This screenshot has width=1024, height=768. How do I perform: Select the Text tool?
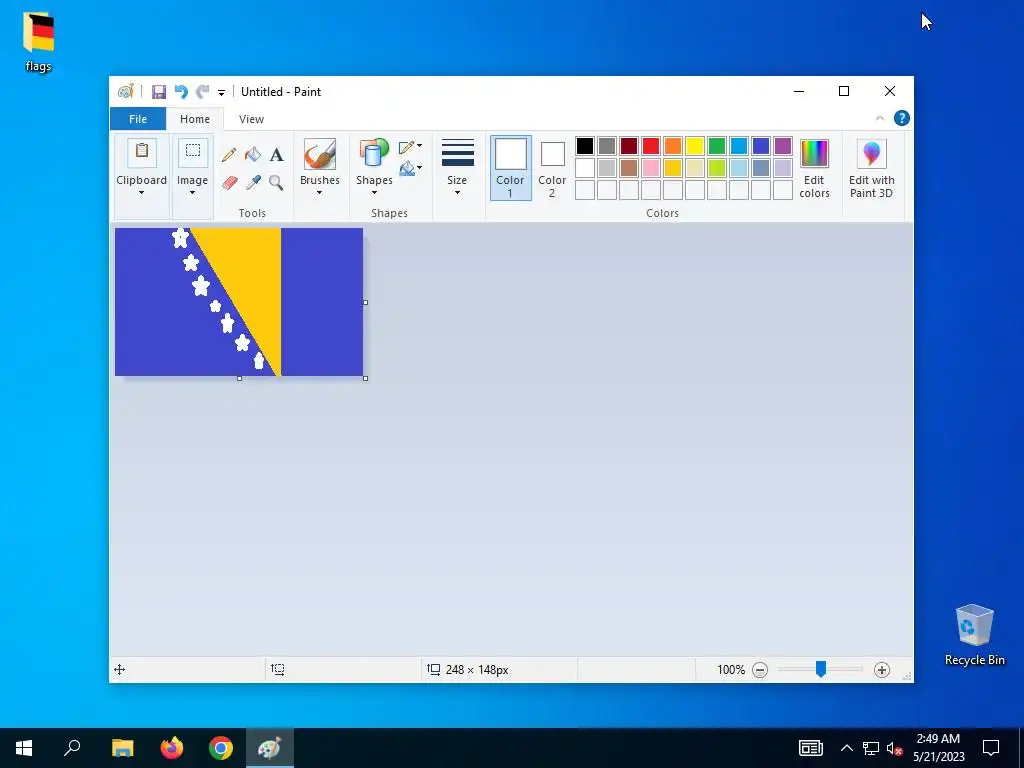(x=276, y=155)
